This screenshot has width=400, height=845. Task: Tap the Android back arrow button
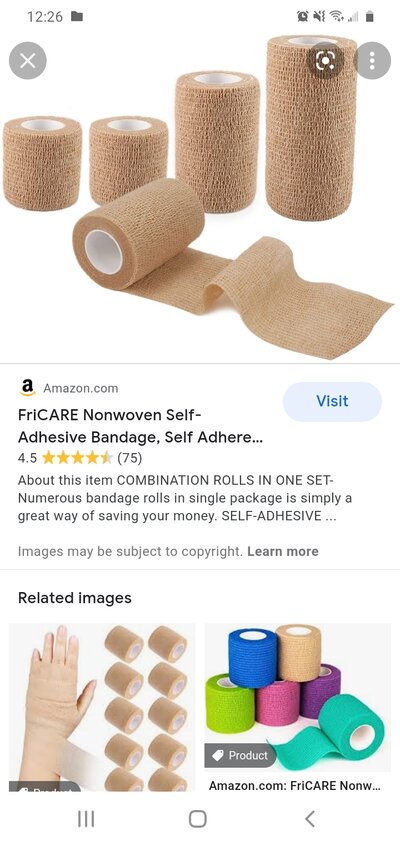click(309, 819)
